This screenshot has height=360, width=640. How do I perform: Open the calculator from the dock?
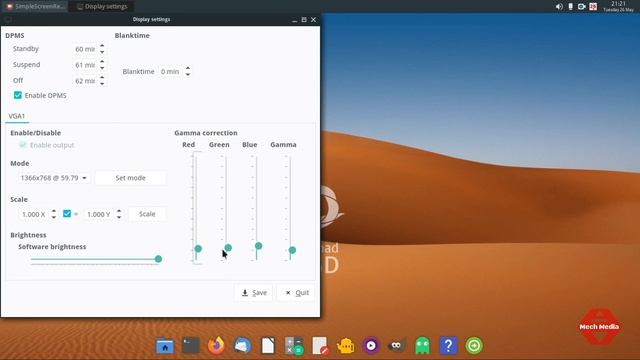[x=294, y=346]
